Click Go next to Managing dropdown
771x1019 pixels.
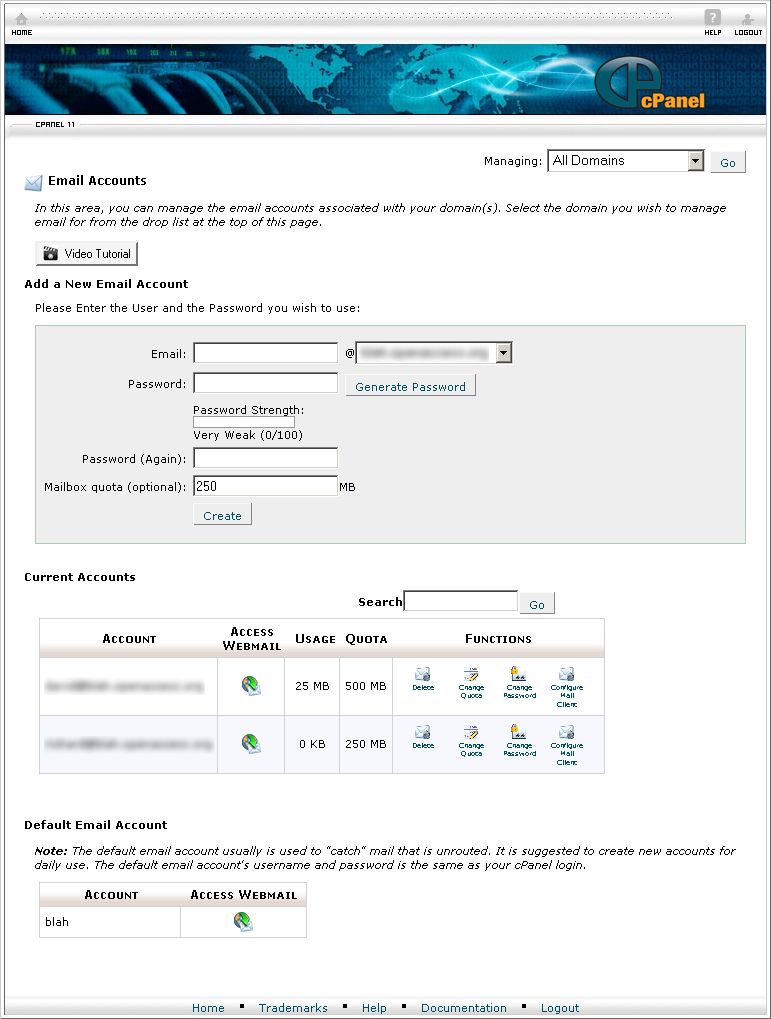pos(727,162)
